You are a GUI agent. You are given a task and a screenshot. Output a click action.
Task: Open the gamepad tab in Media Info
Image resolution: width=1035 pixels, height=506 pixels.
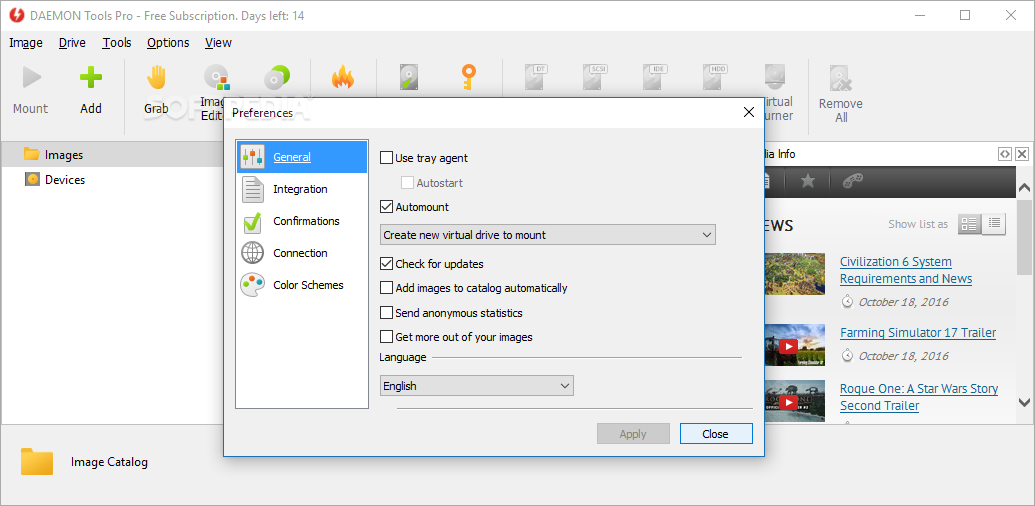point(852,181)
